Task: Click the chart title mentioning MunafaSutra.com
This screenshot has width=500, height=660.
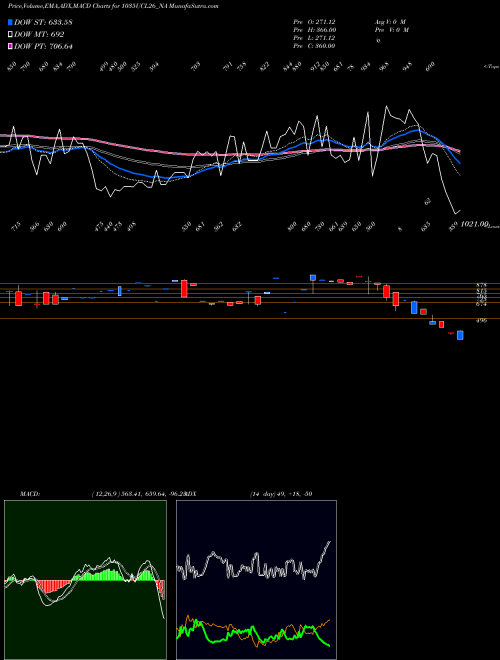Action: click(113, 6)
